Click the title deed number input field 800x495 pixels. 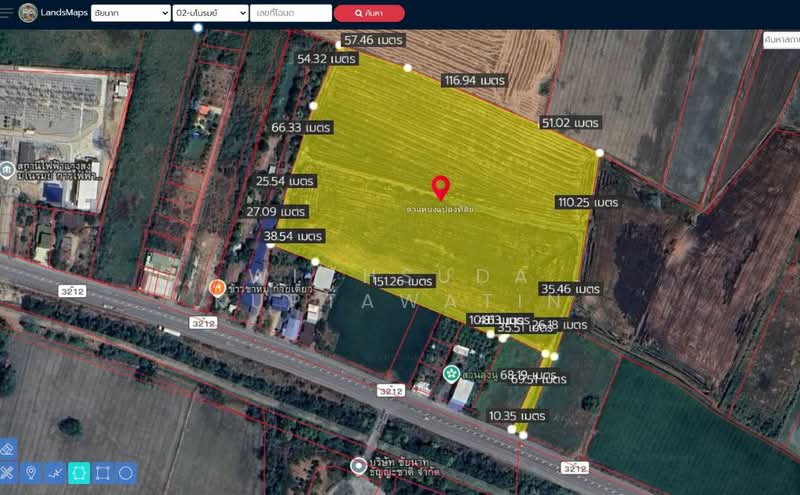tap(291, 13)
